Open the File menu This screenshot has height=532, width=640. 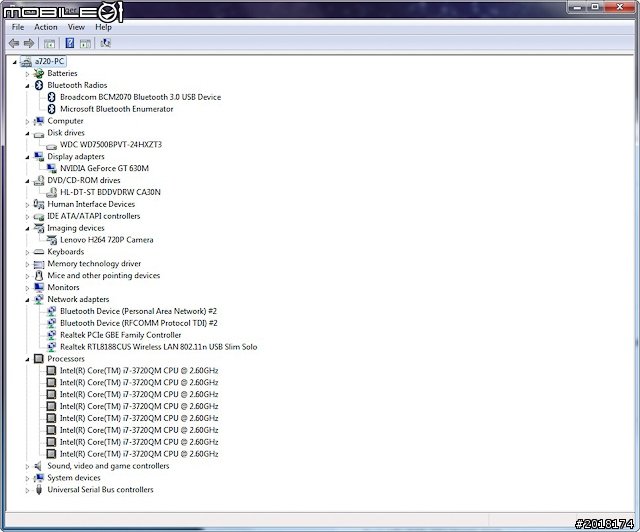pos(18,27)
